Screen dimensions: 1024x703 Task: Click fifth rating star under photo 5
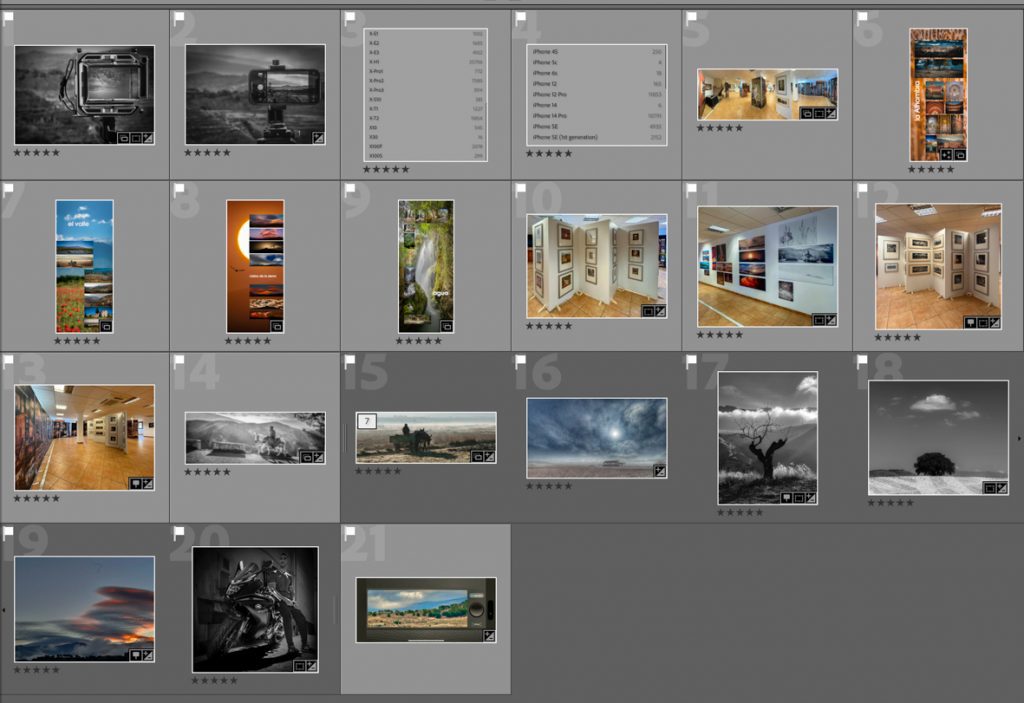tap(739, 128)
